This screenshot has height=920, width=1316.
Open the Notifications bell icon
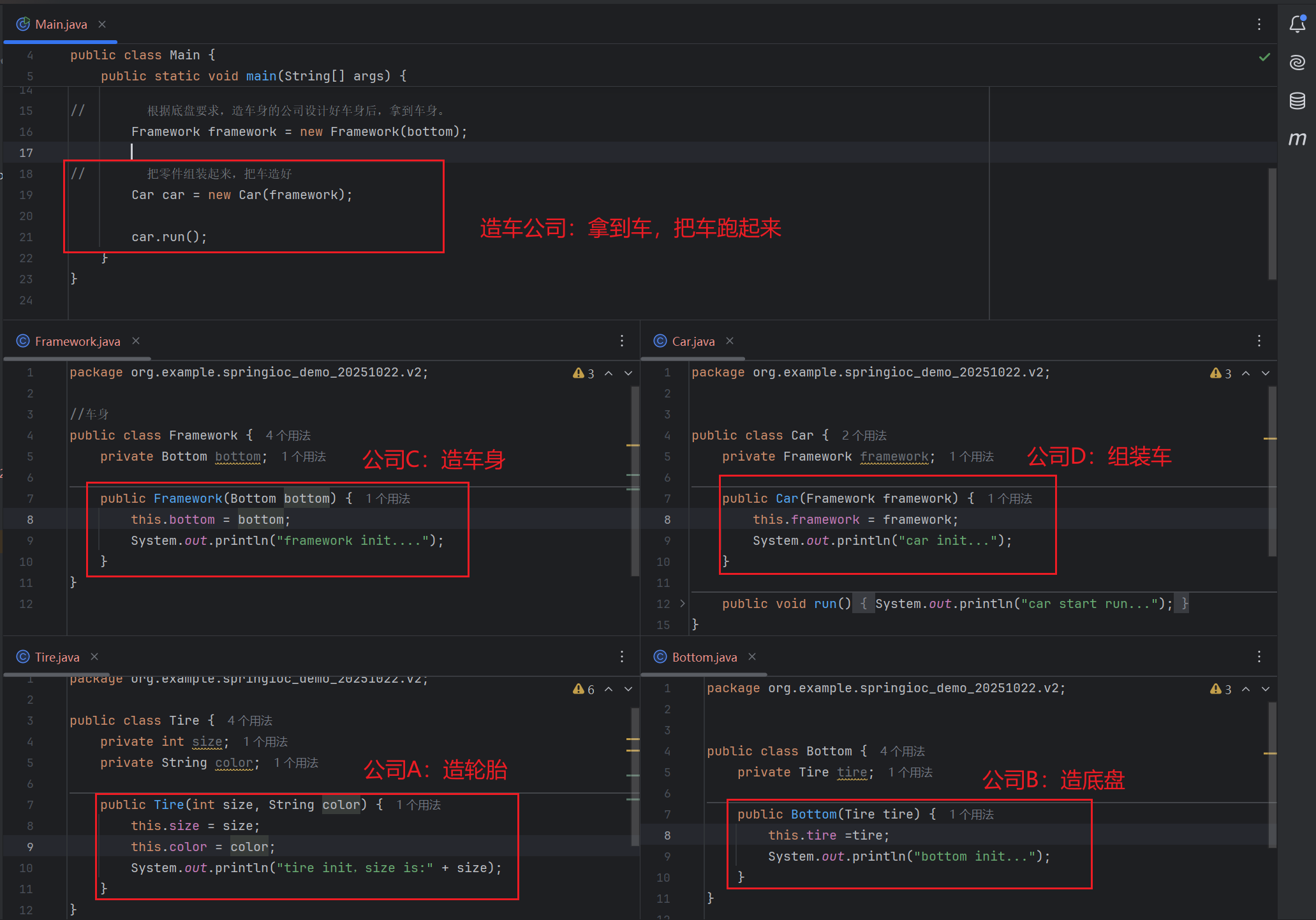pyautogui.click(x=1297, y=24)
